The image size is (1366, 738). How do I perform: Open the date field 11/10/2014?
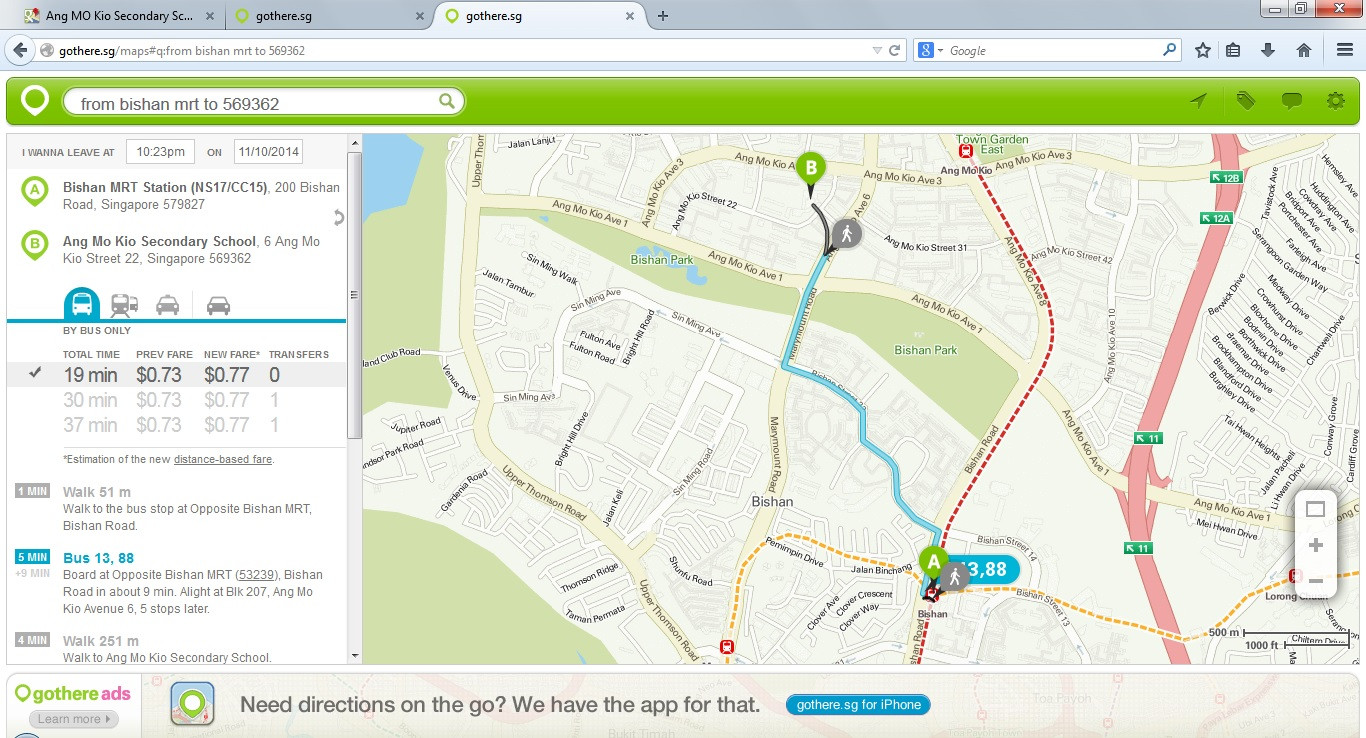point(268,152)
